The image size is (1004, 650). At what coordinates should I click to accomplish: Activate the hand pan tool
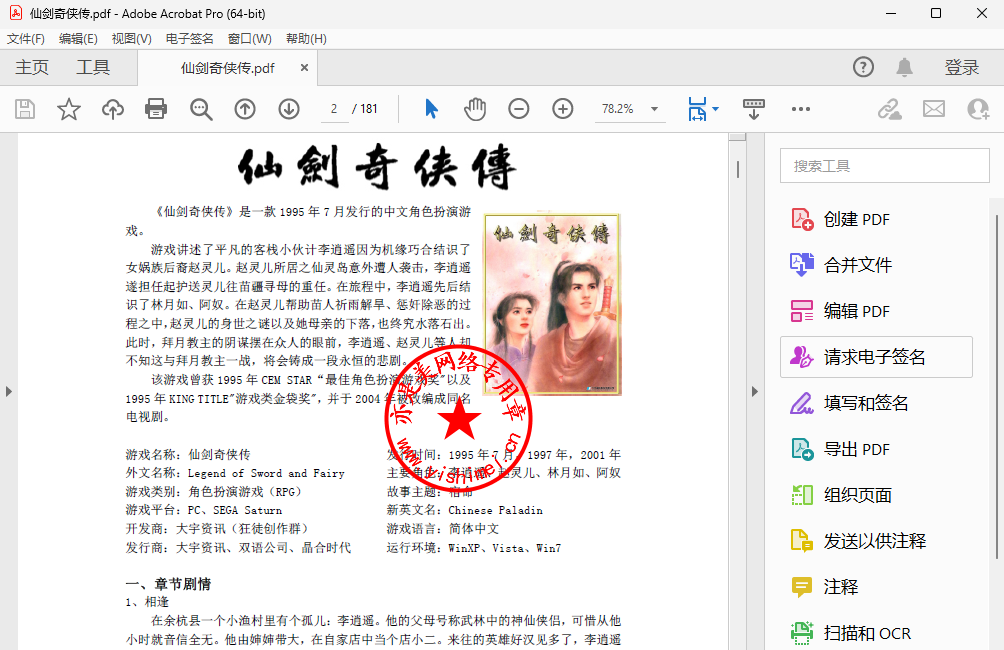pos(475,109)
